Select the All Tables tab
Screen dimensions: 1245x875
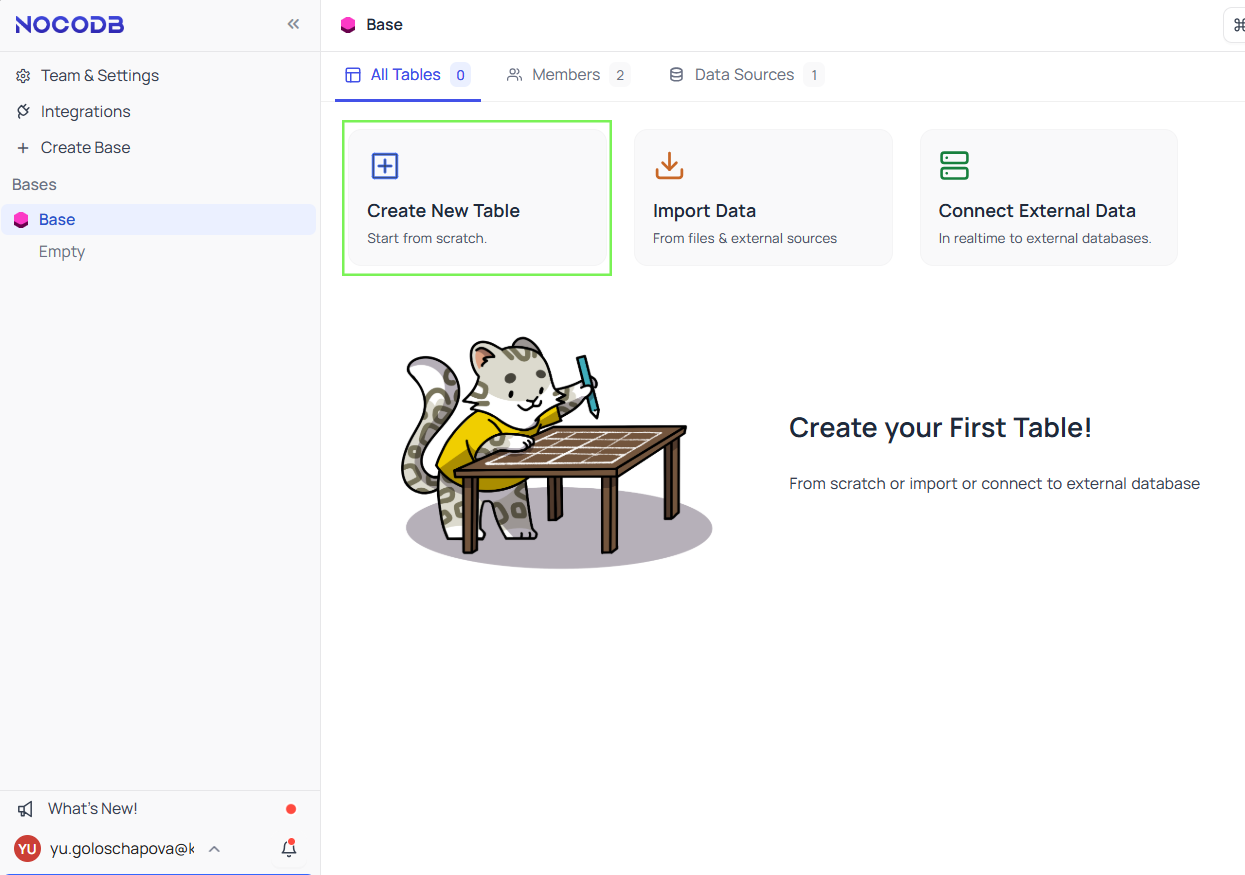click(405, 75)
